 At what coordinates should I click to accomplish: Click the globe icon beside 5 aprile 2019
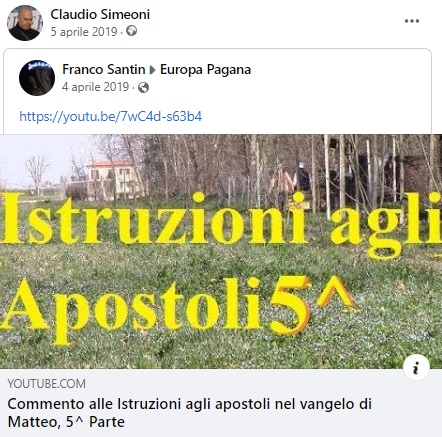click(x=132, y=31)
